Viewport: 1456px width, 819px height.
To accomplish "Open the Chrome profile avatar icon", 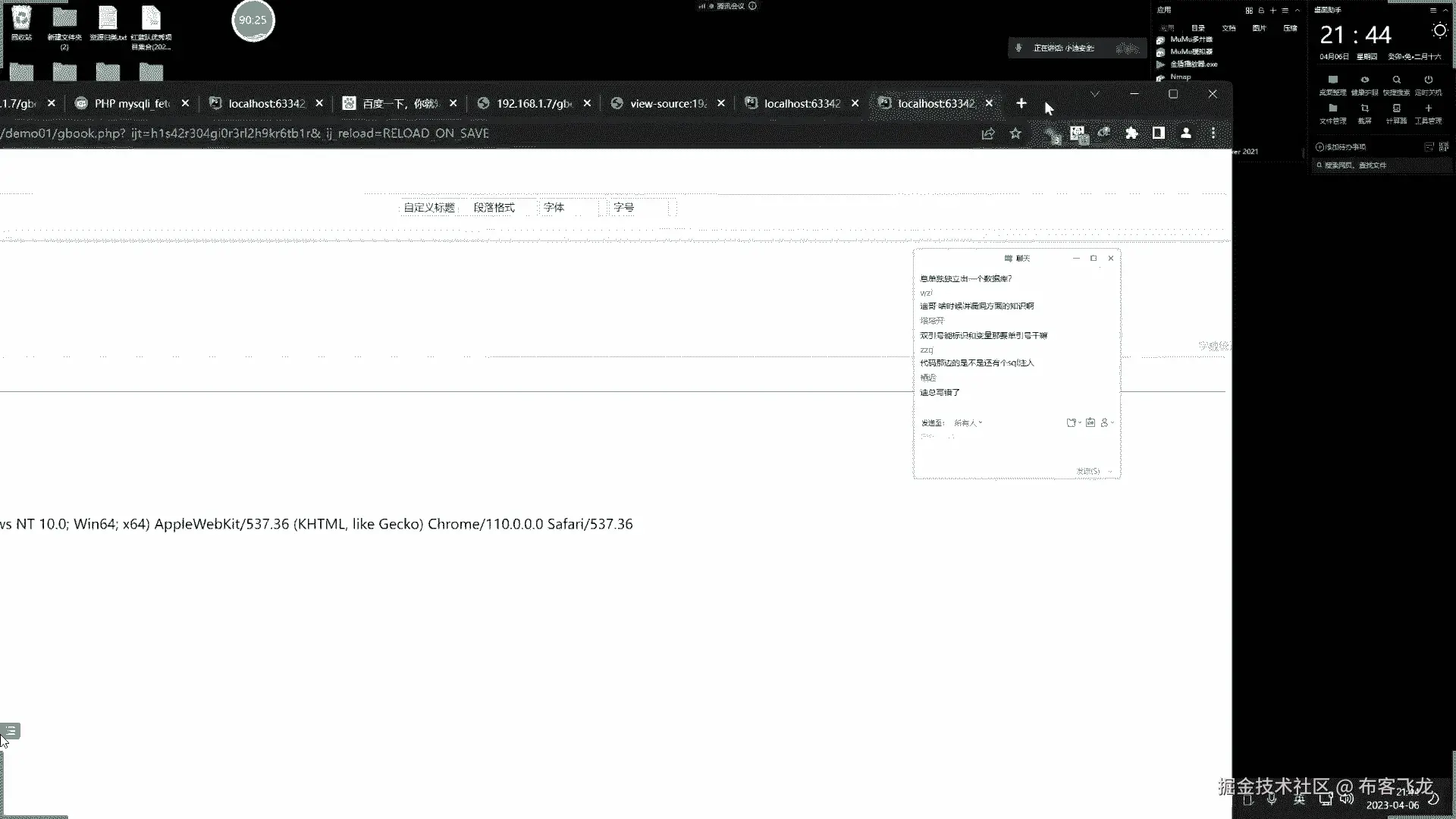I will pyautogui.click(x=1186, y=133).
